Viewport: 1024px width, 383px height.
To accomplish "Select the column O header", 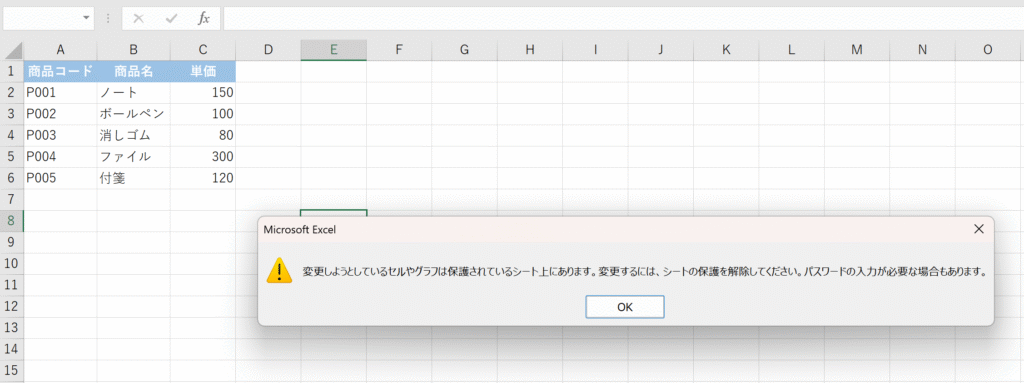I will [987, 50].
